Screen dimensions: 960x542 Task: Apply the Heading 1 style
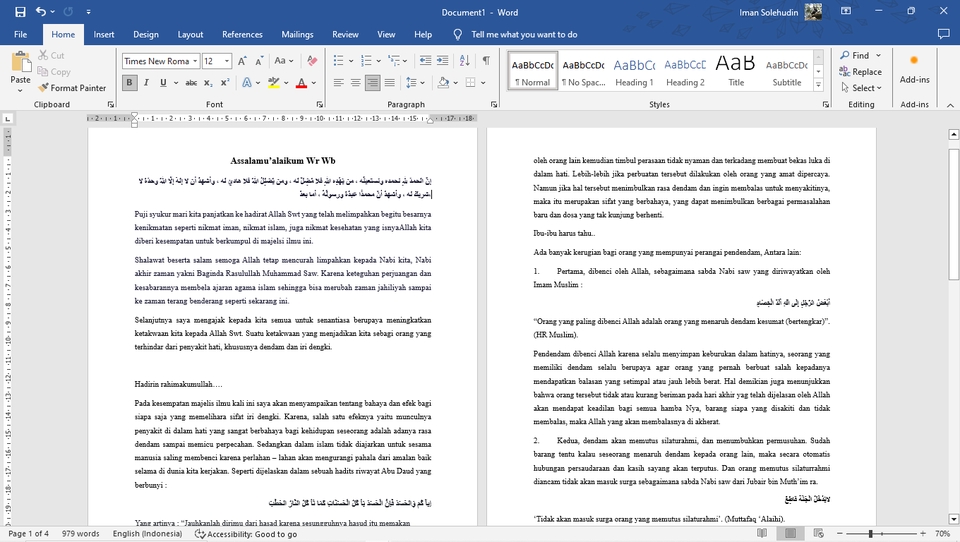[634, 71]
